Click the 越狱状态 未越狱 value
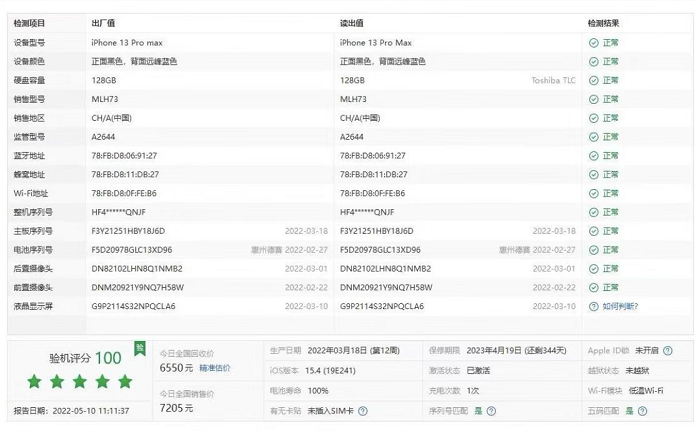This screenshot has height=434, width=696. [637, 371]
